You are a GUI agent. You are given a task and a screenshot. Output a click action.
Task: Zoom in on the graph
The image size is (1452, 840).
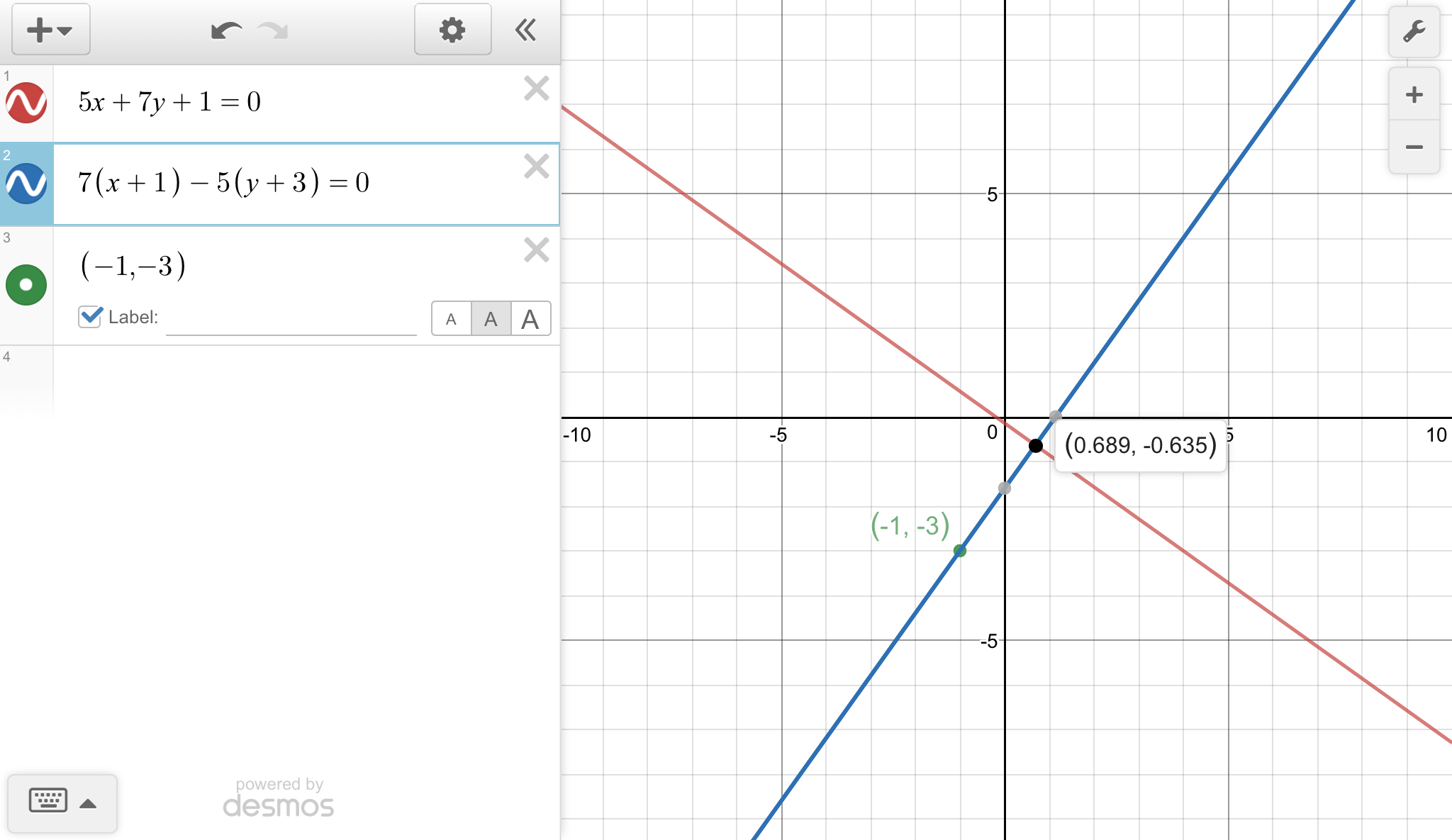[1414, 95]
